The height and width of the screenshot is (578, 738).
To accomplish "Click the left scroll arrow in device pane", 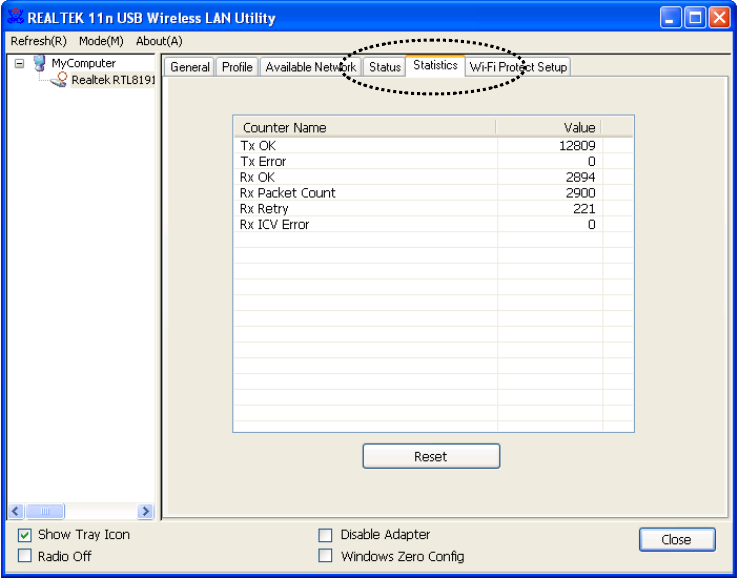I will click(x=16, y=511).
